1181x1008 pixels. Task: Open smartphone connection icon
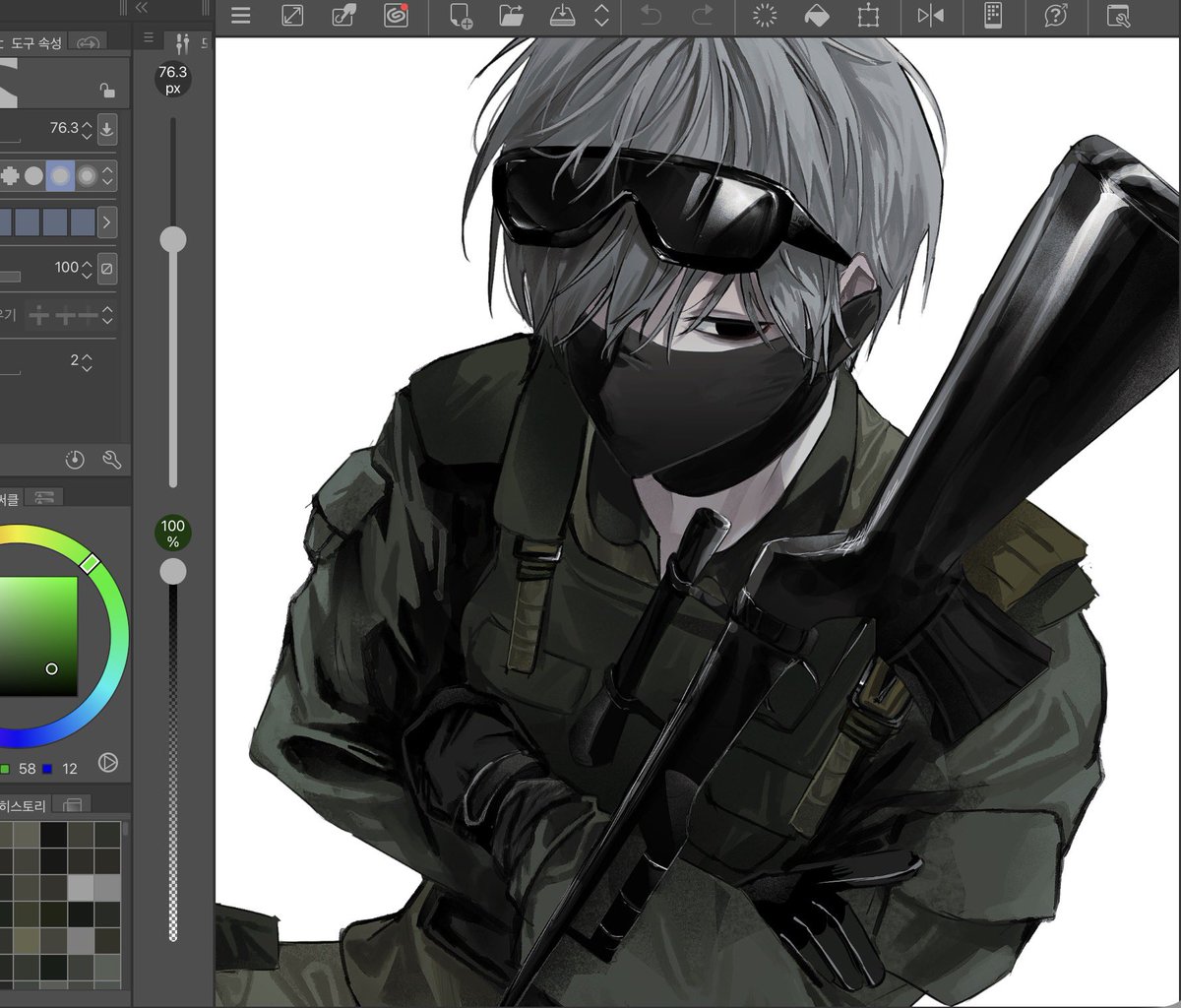(993, 16)
